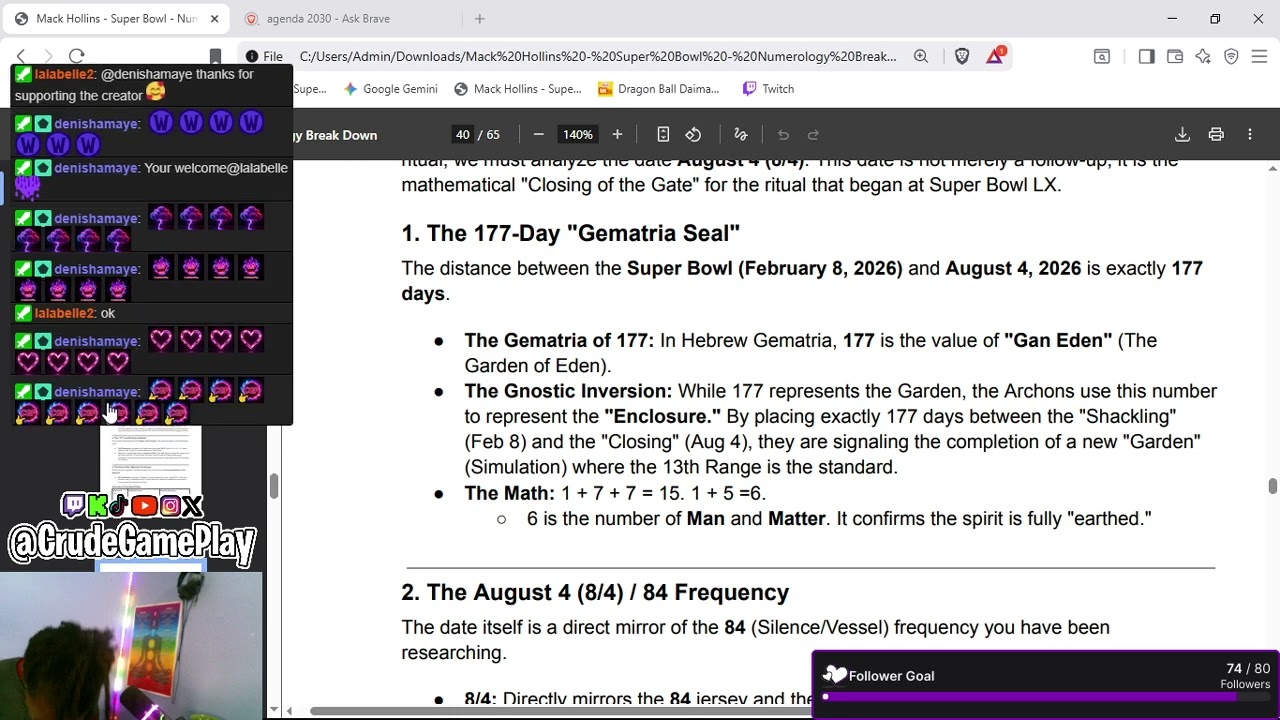Click the bookmark icon beside the address bar
Image resolution: width=1280 pixels, height=720 pixels.
215,56
